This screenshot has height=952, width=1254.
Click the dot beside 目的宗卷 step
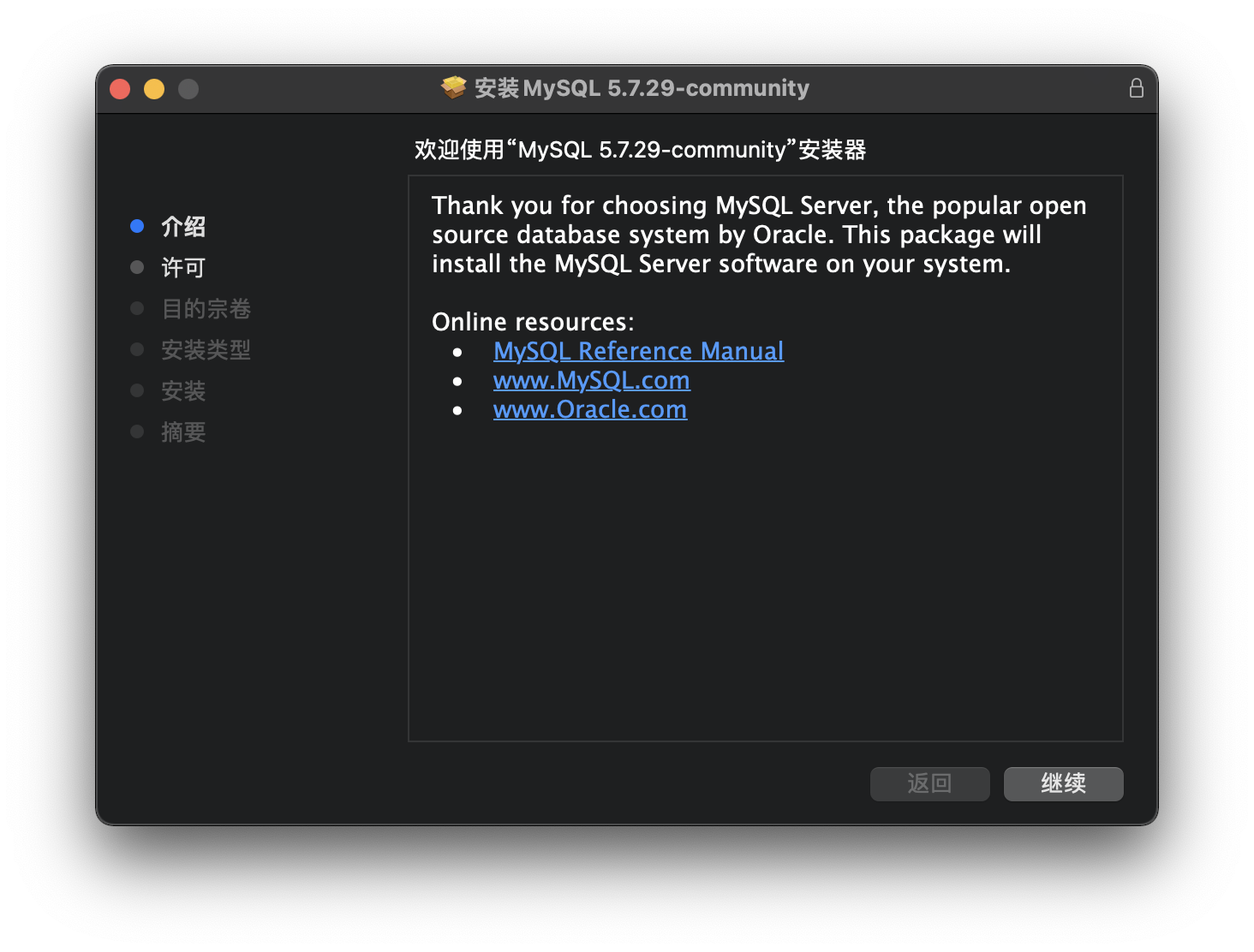tap(137, 308)
